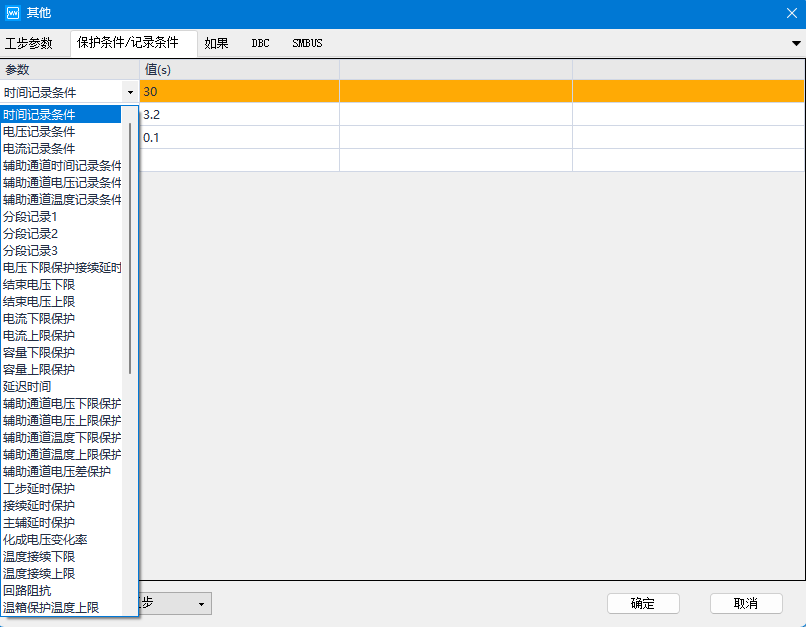
Task: Confirm with the 确定 button
Action: point(643,603)
